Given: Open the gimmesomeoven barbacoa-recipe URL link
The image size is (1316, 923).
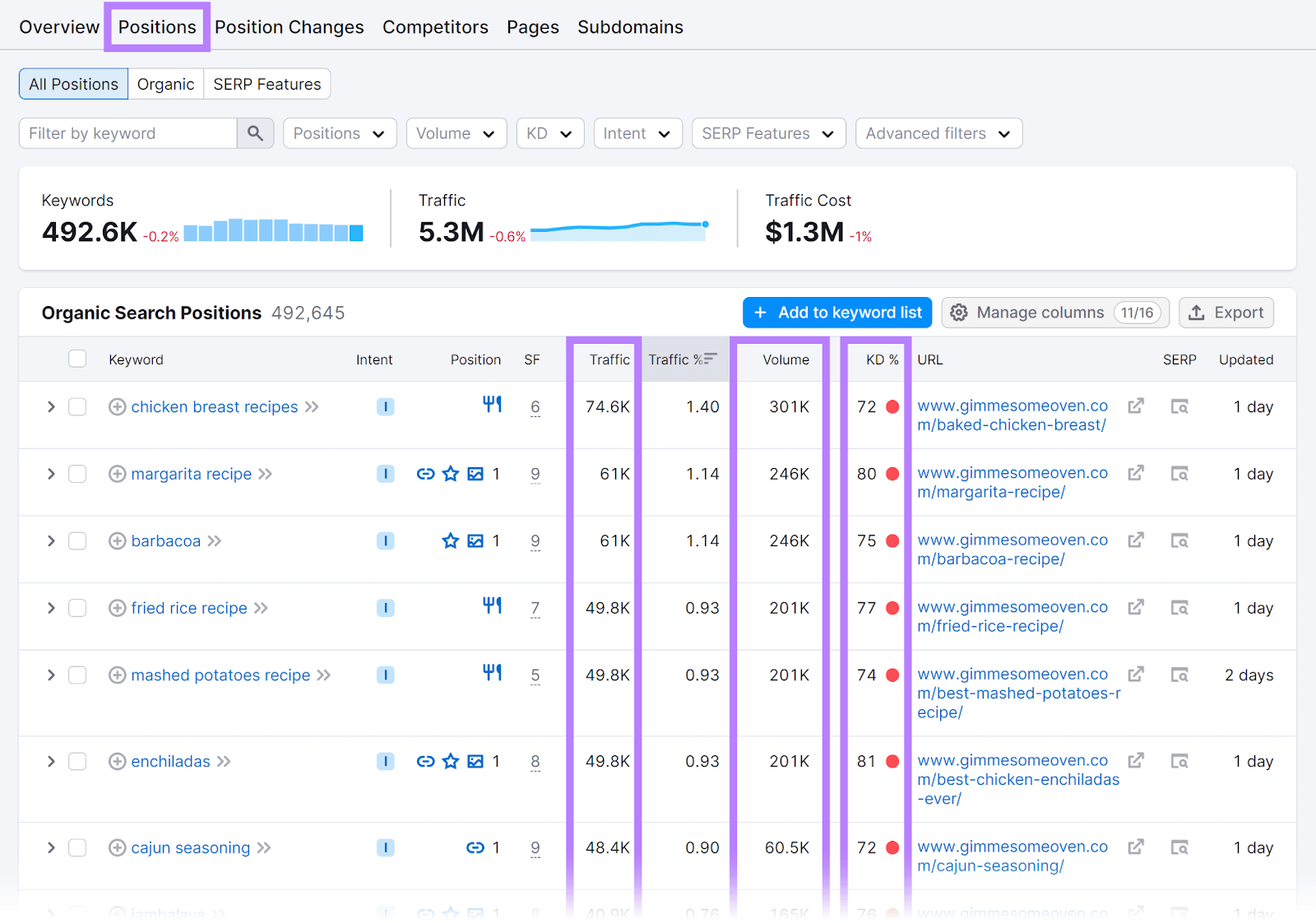Looking at the screenshot, I should (1012, 549).
